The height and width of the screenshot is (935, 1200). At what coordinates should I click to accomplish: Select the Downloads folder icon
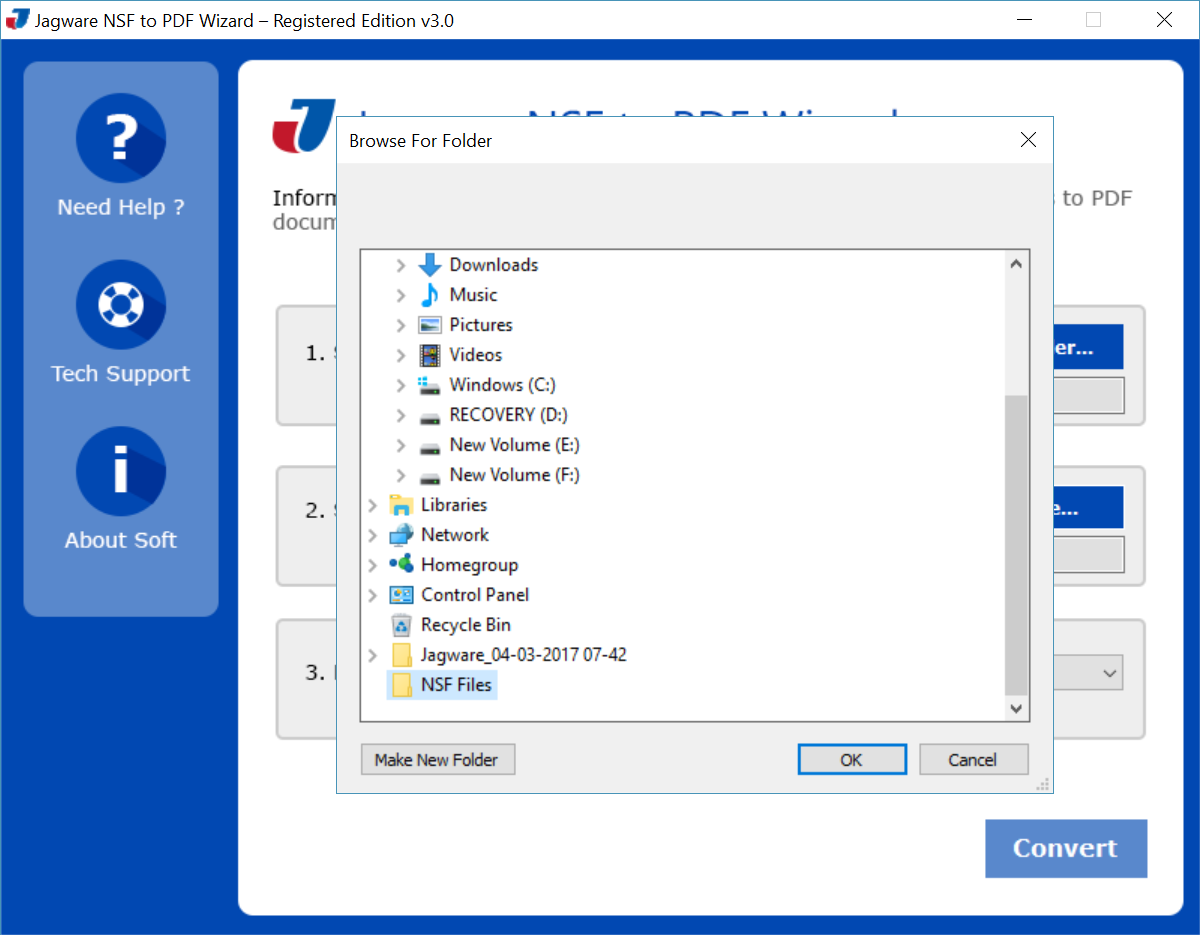coord(430,265)
